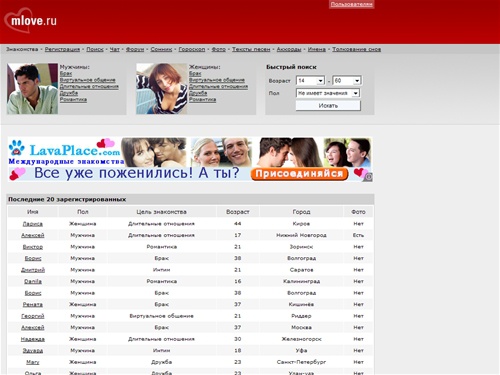This screenshot has height=375, width=500.
Task: Open Длительные отношения under Мужчины
Action: 89,86
